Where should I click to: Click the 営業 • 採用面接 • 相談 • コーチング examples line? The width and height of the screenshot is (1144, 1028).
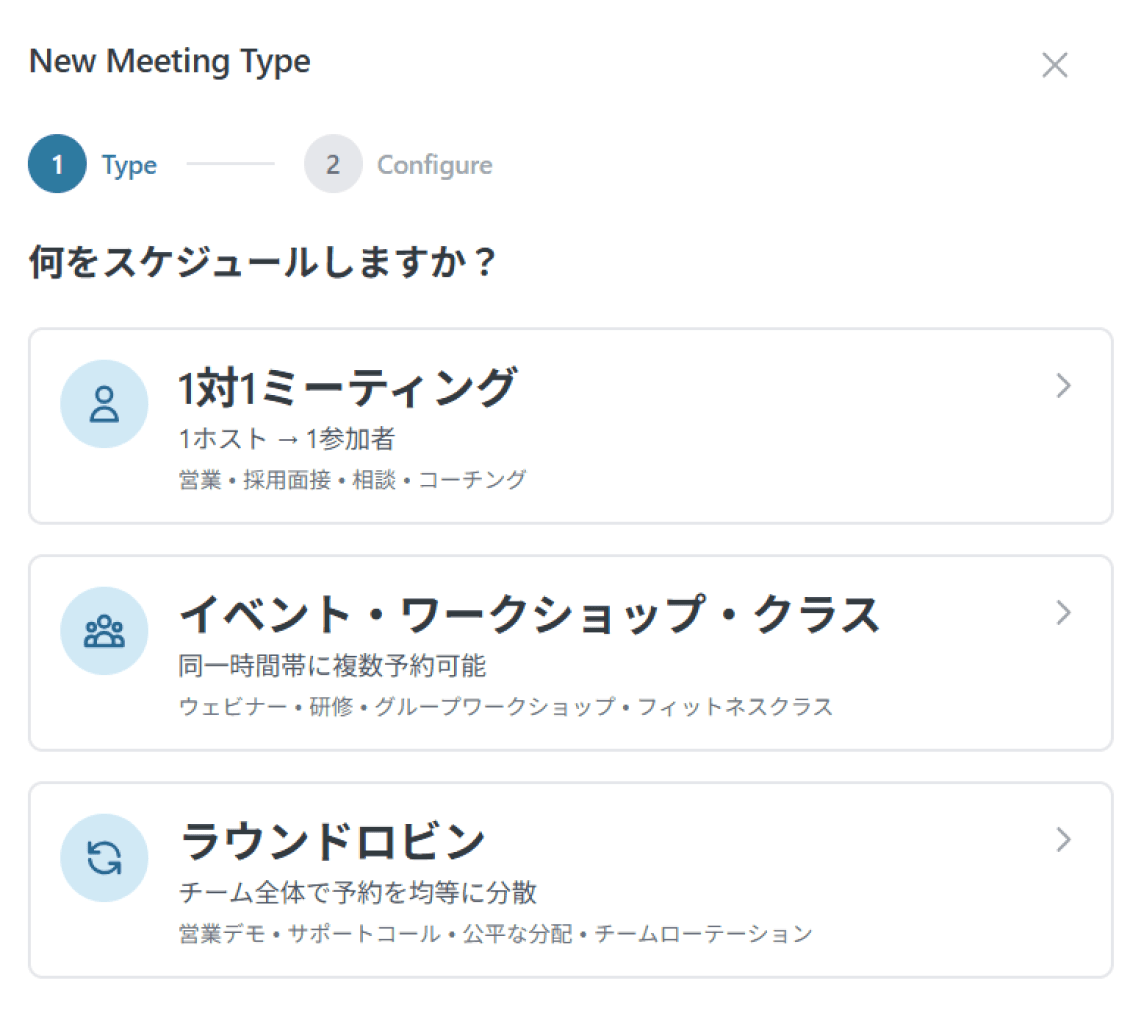tap(352, 480)
